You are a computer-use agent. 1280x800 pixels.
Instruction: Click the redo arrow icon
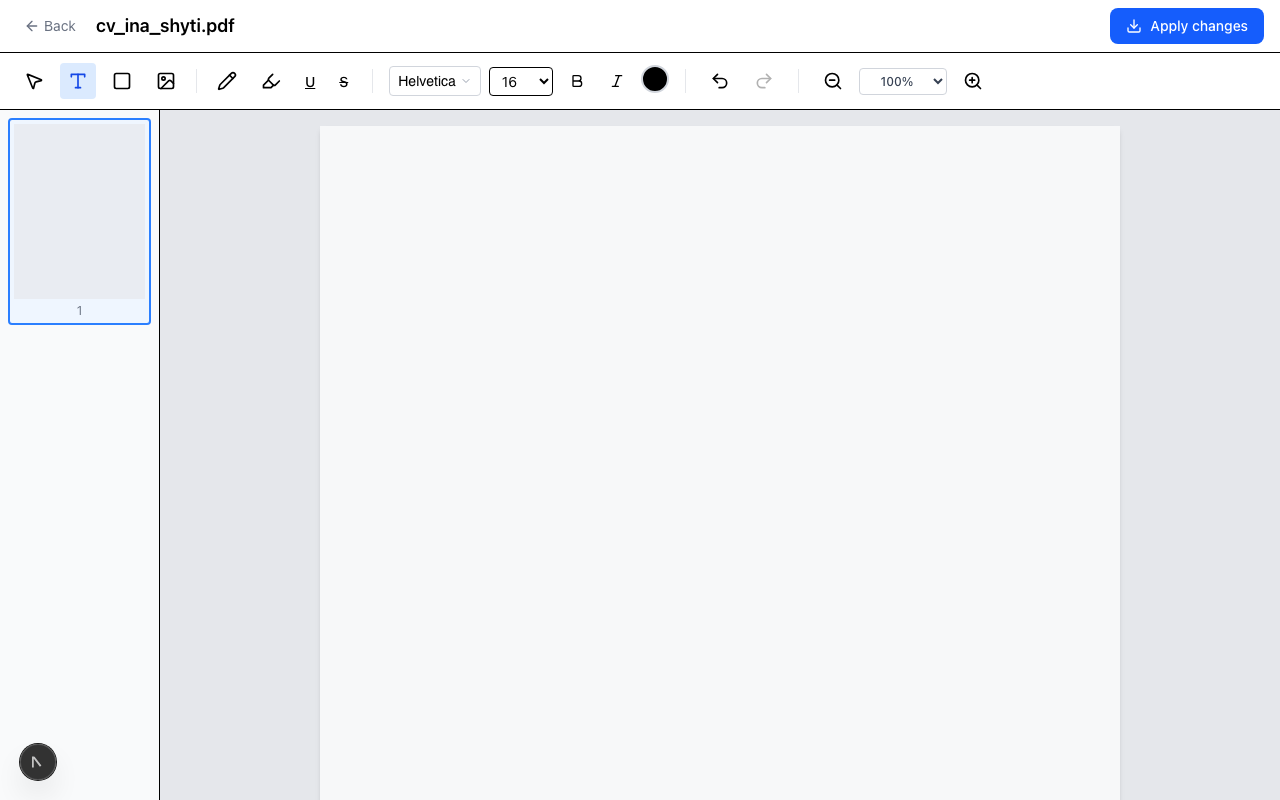(x=764, y=81)
